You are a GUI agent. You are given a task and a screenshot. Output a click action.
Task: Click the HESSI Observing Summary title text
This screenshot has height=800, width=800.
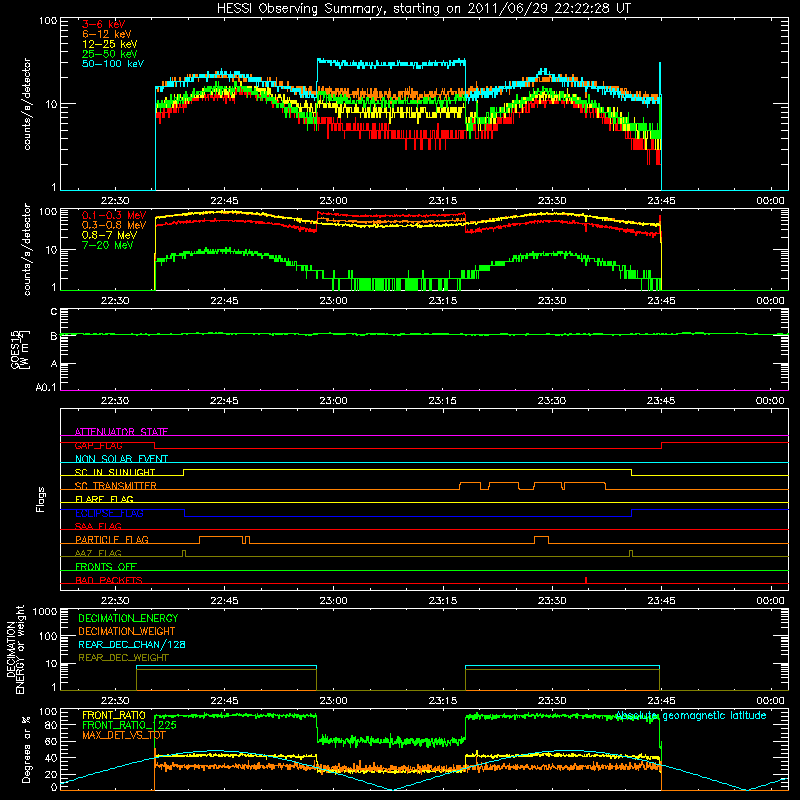(423, 8)
